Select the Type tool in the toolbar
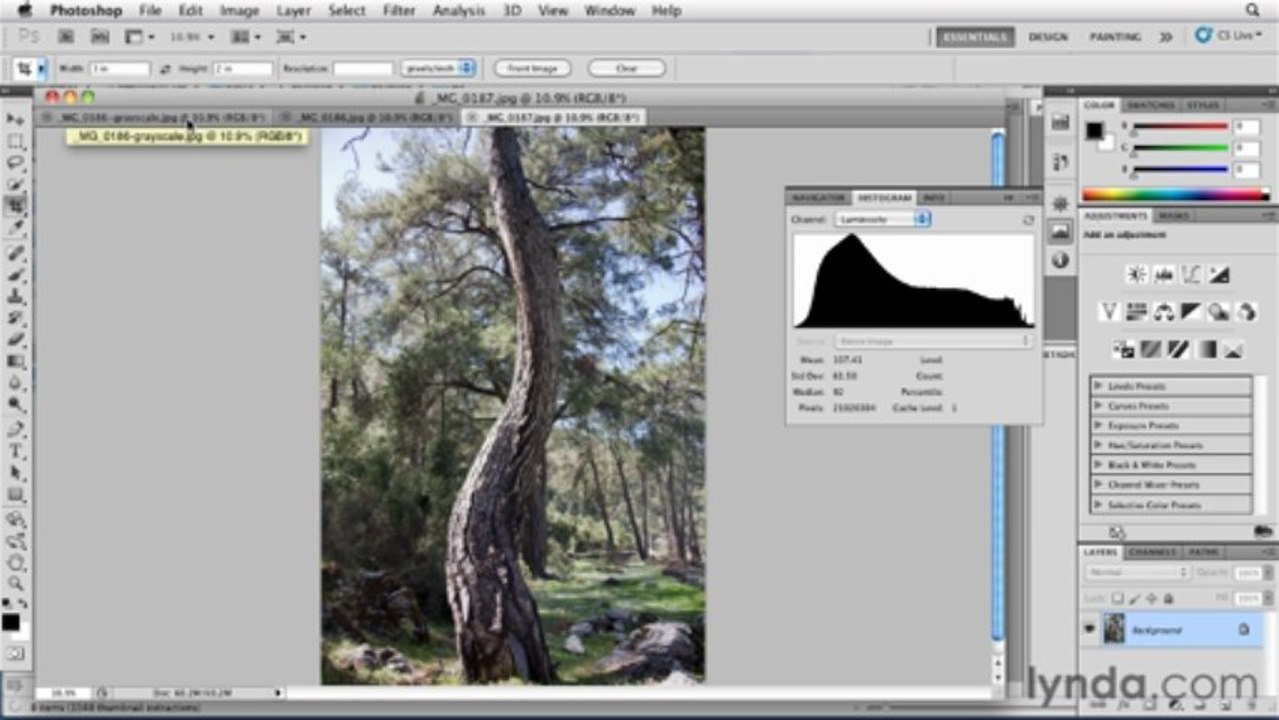 point(16,451)
